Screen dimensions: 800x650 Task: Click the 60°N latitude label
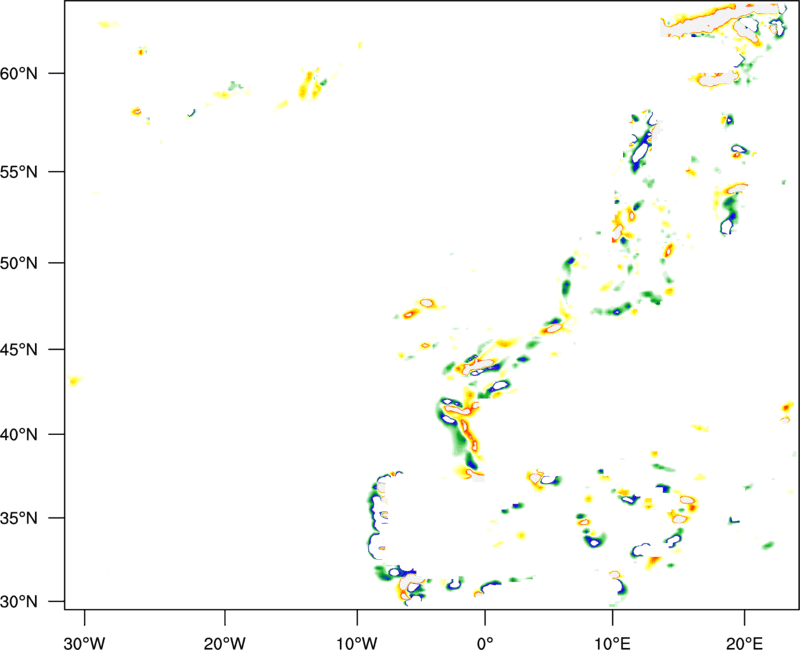coord(19,73)
